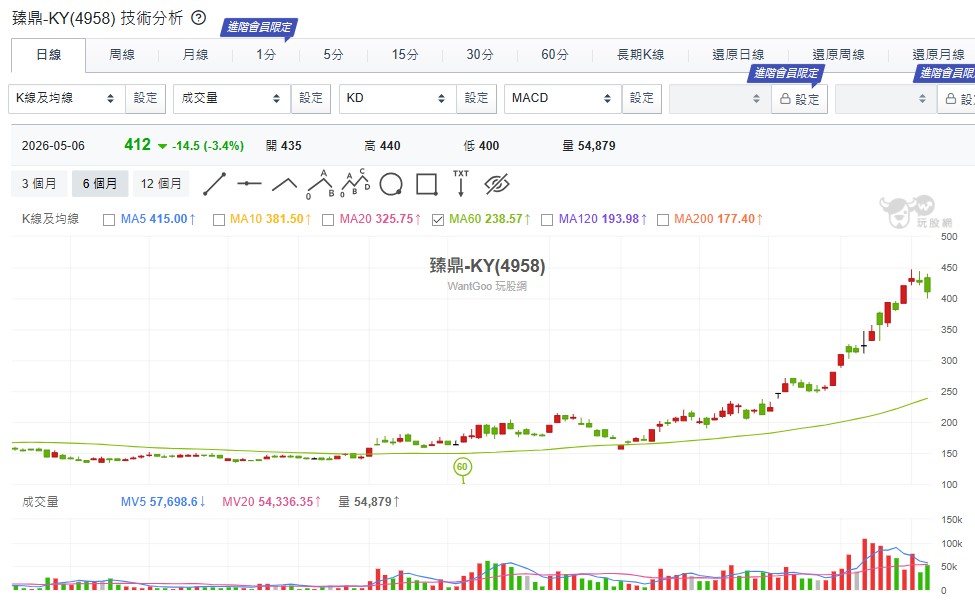
Task: Switch to the 1分 tab
Action: click(266, 55)
